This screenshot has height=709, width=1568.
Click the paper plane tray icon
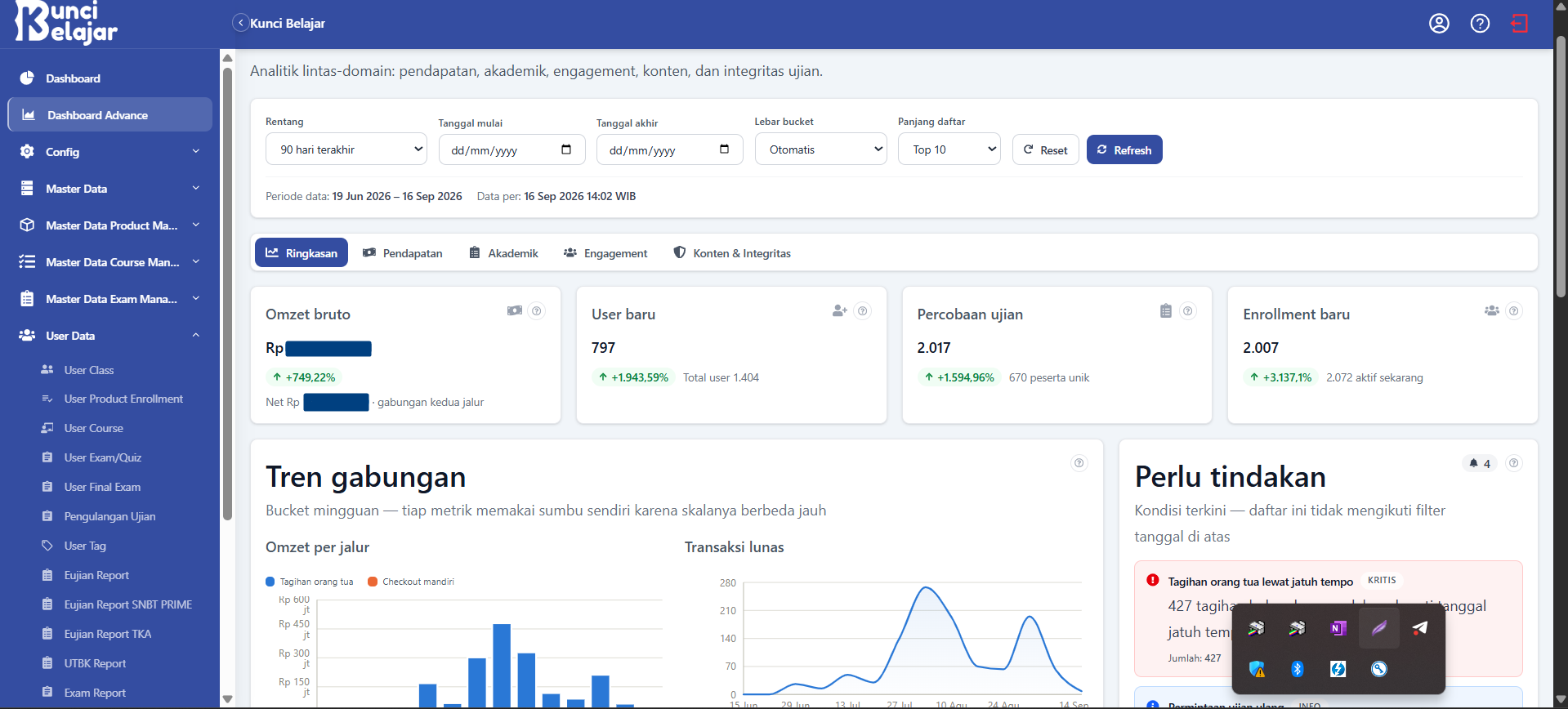[1420, 628]
